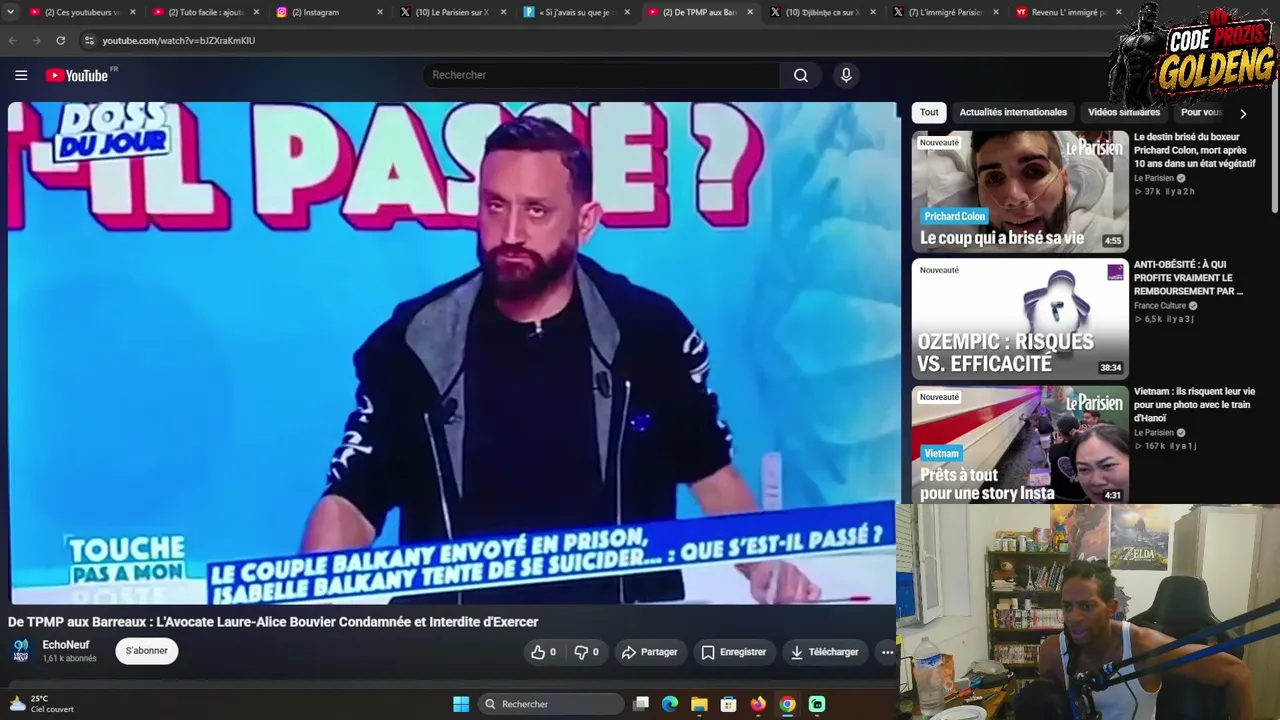The image size is (1280, 720).
Task: Download the video with Télécharger
Action: pyautogui.click(x=825, y=652)
